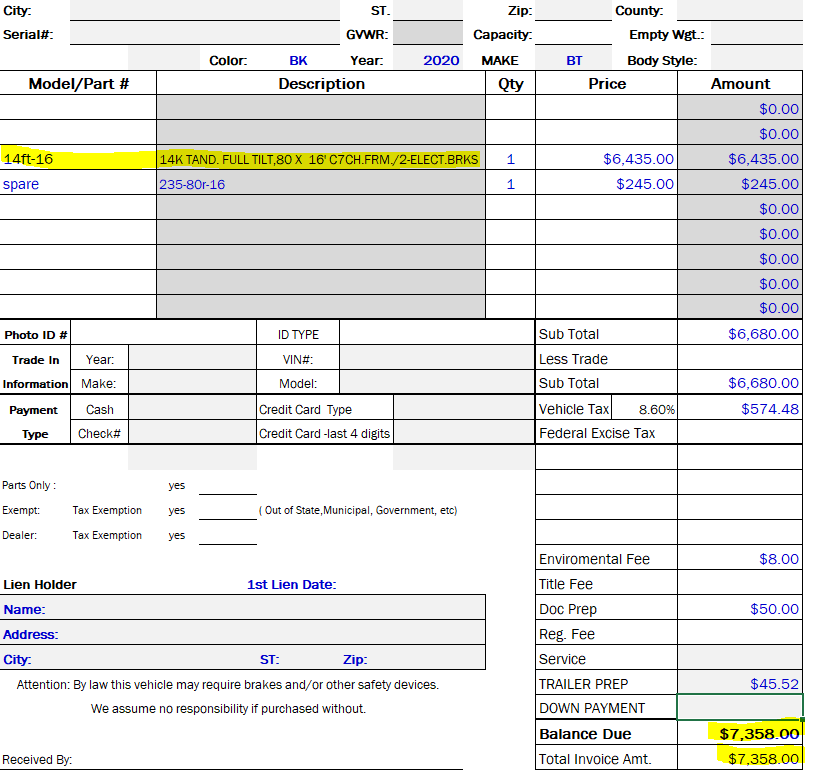Click the 235-80r-16 description cell

click(320, 184)
